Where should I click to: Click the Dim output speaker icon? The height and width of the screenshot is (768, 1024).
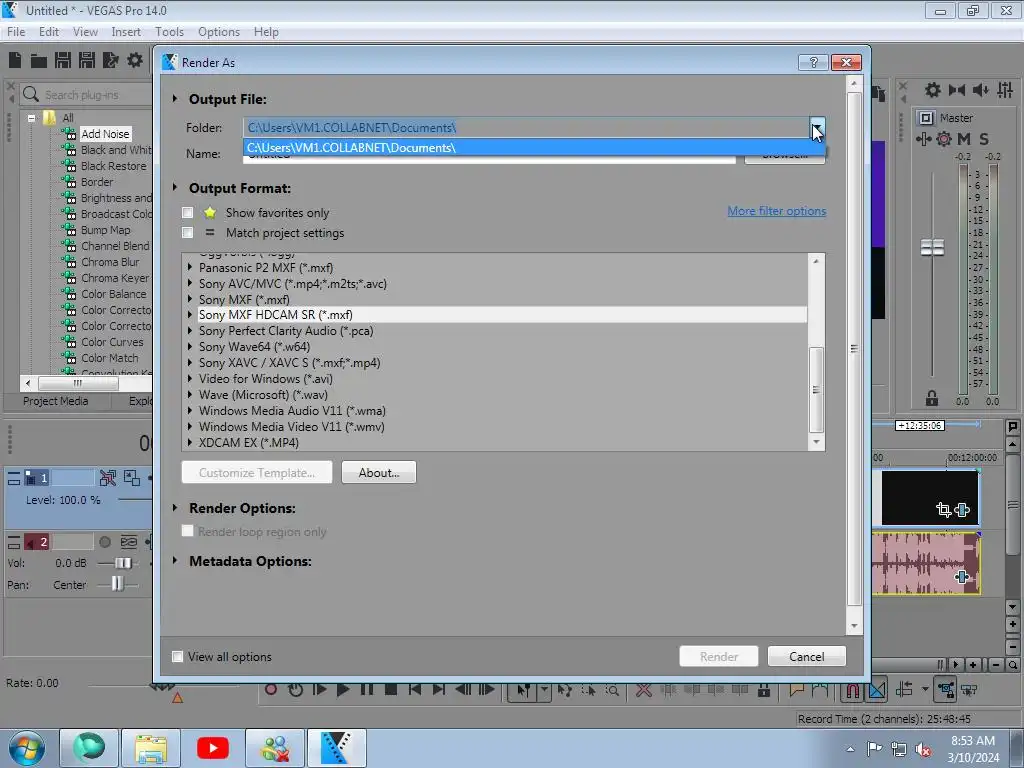[980, 90]
